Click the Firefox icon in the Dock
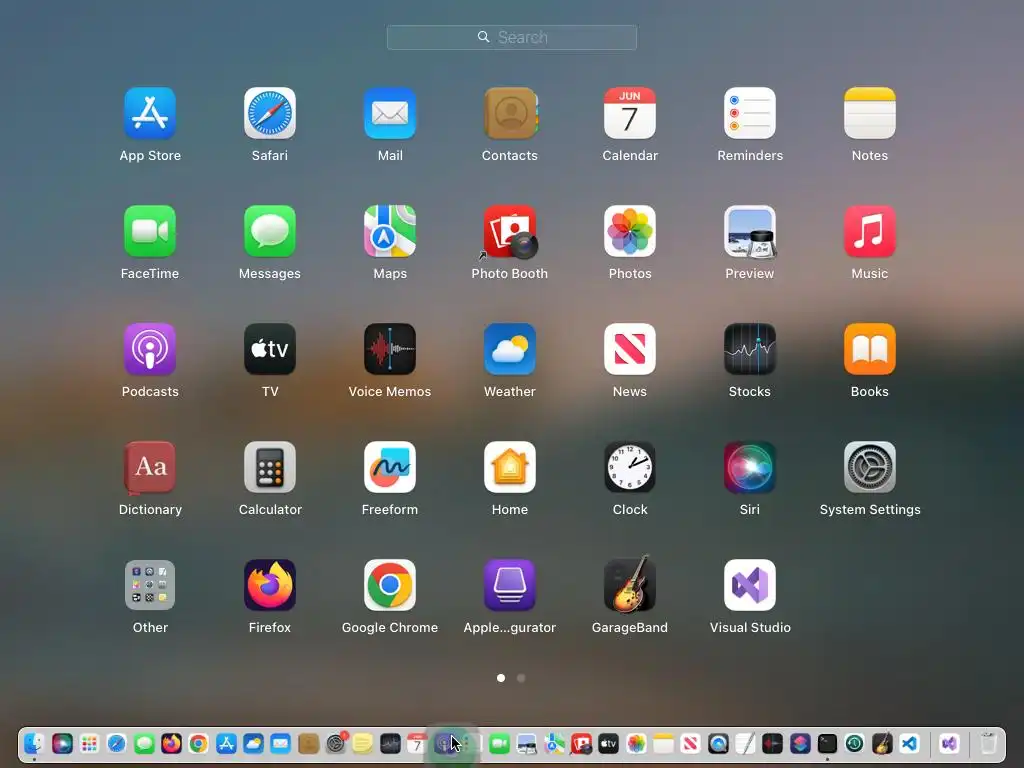 click(x=171, y=743)
